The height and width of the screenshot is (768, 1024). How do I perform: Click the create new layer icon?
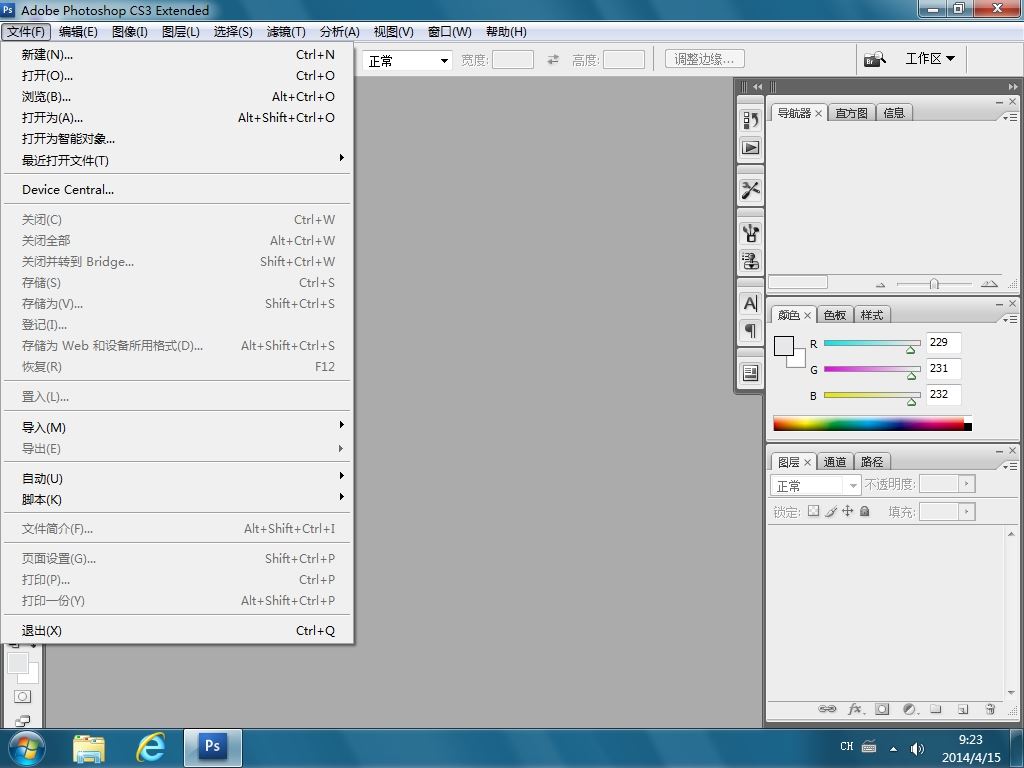(x=963, y=709)
